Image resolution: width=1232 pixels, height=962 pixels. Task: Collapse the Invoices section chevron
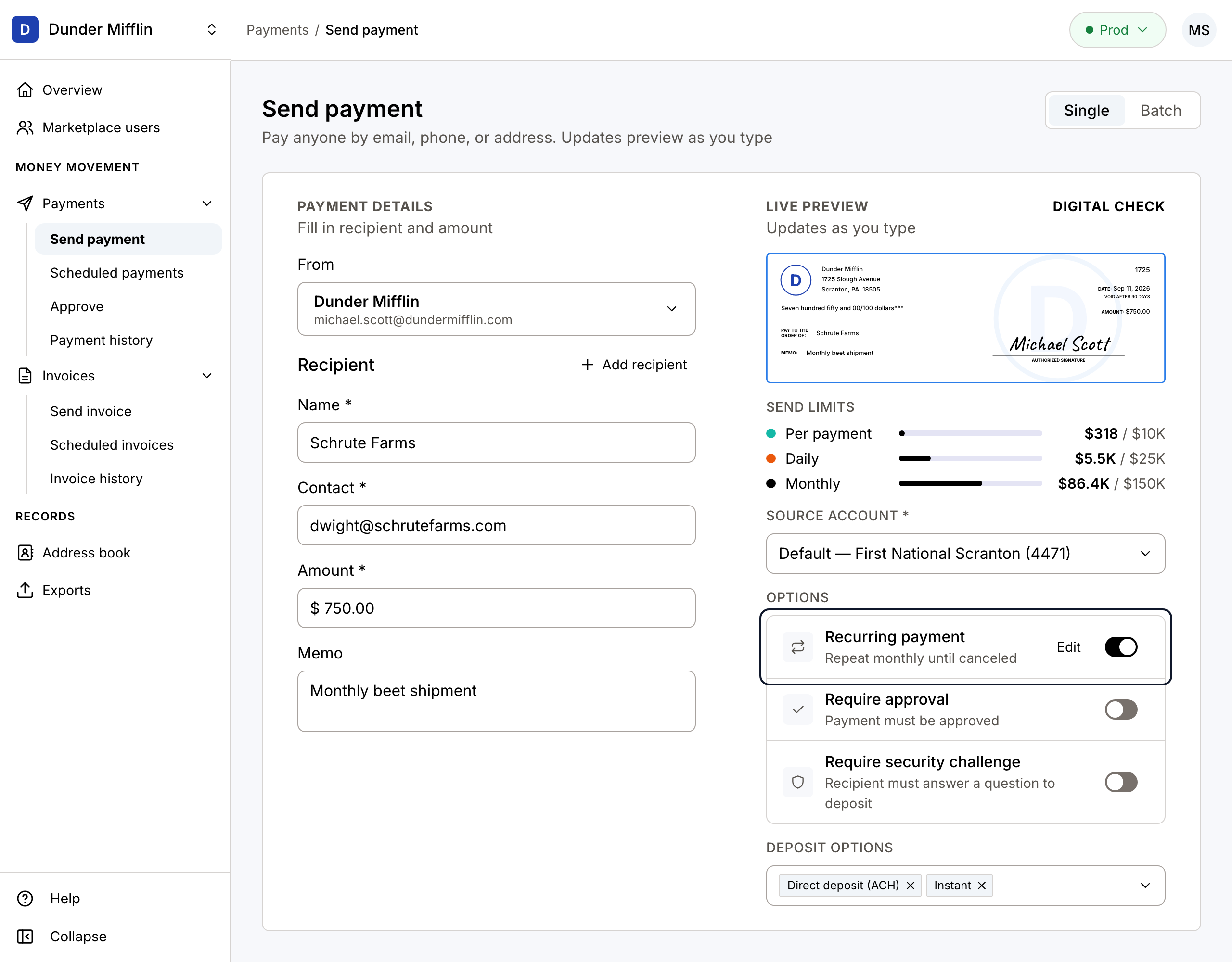207,376
